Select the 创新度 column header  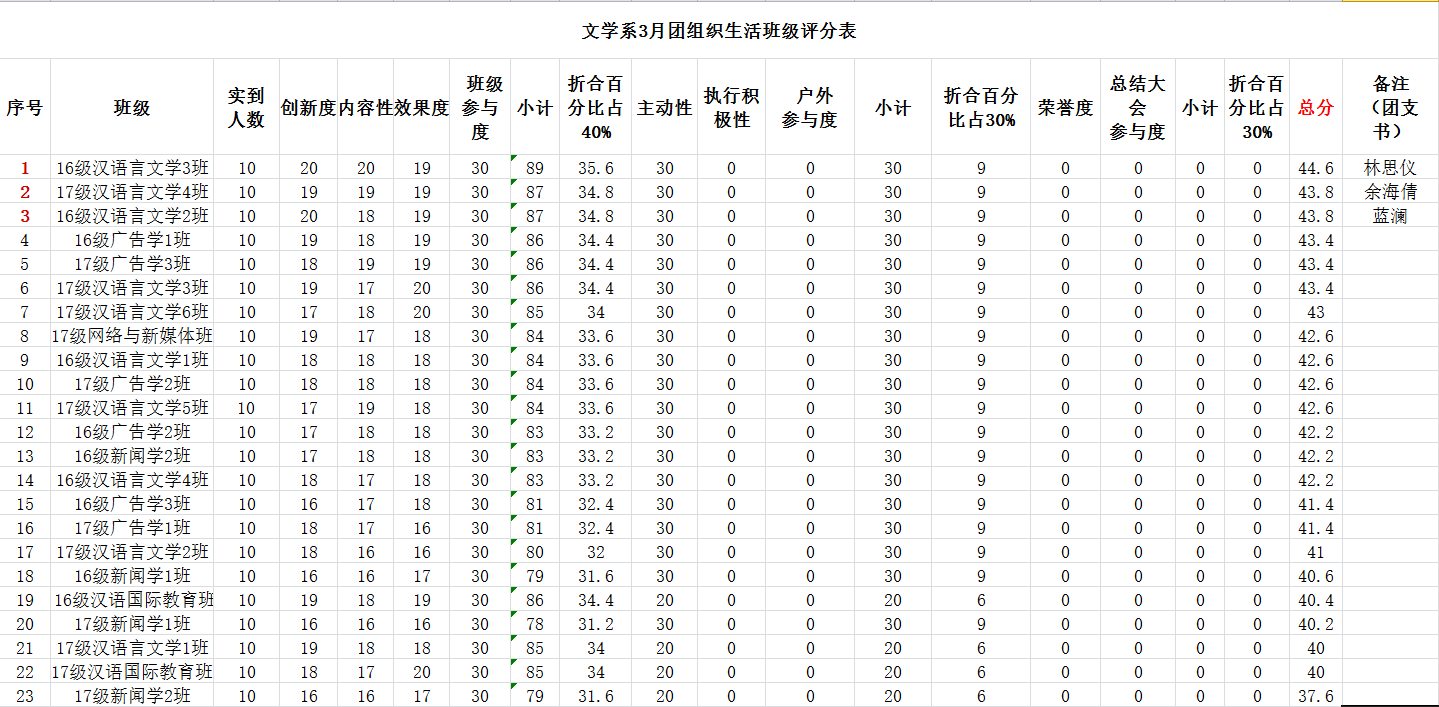point(308,108)
